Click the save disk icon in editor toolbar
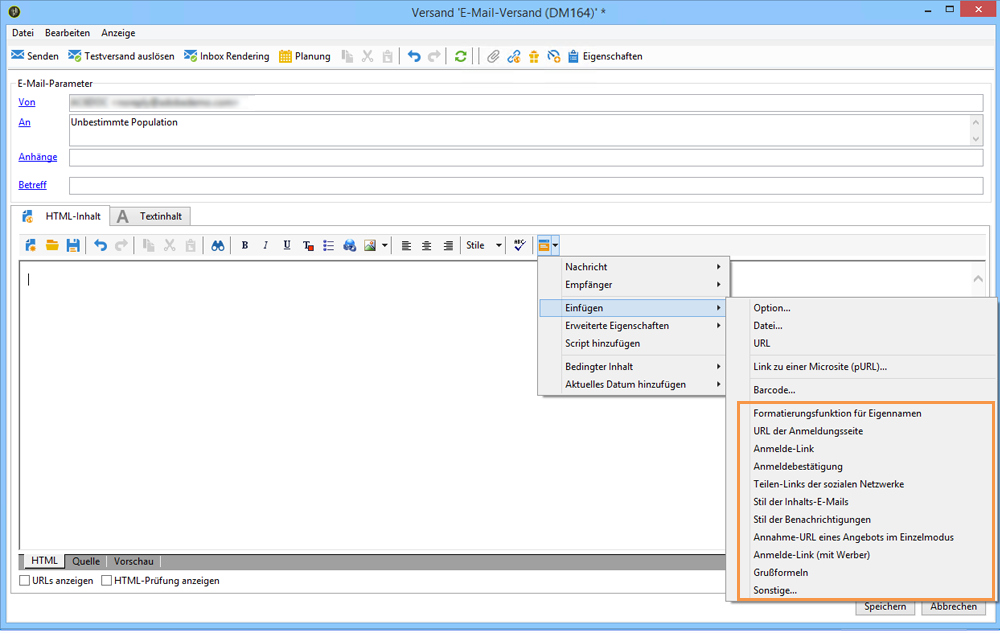The image size is (1000, 644). click(x=73, y=245)
